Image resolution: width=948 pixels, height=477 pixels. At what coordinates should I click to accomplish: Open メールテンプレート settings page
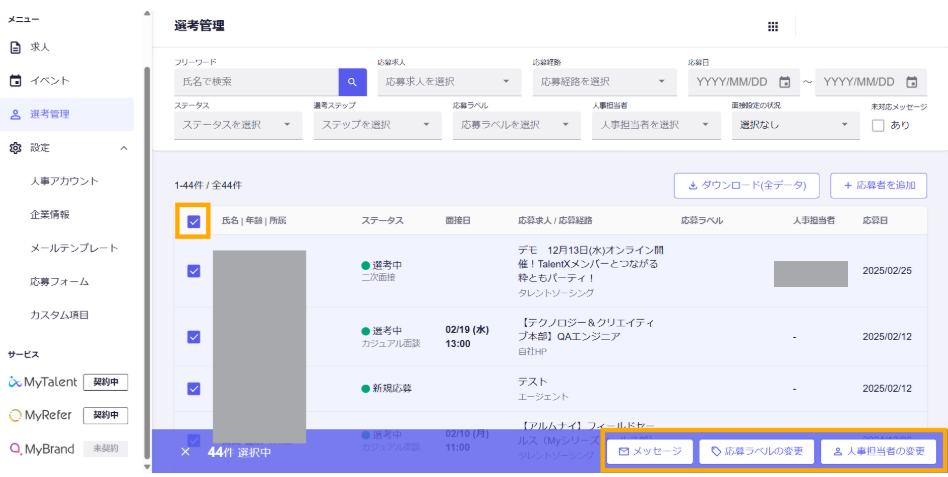point(74,248)
